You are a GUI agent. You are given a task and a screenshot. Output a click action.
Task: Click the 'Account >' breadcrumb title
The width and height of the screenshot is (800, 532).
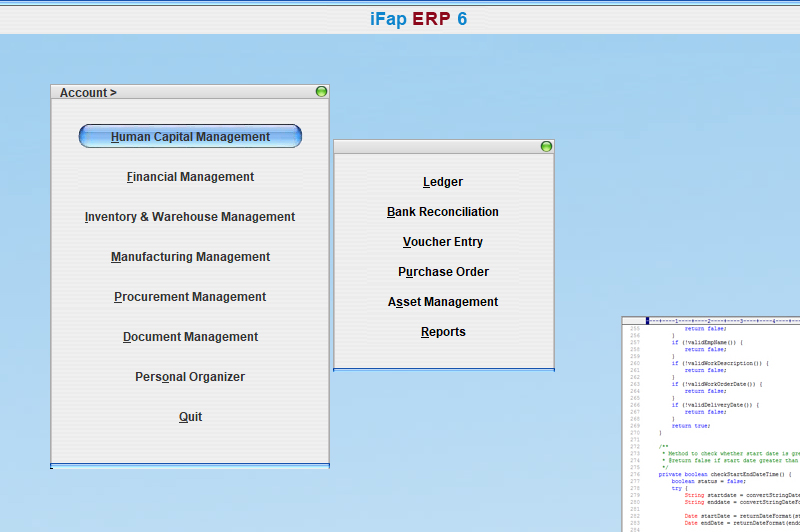[x=88, y=93]
